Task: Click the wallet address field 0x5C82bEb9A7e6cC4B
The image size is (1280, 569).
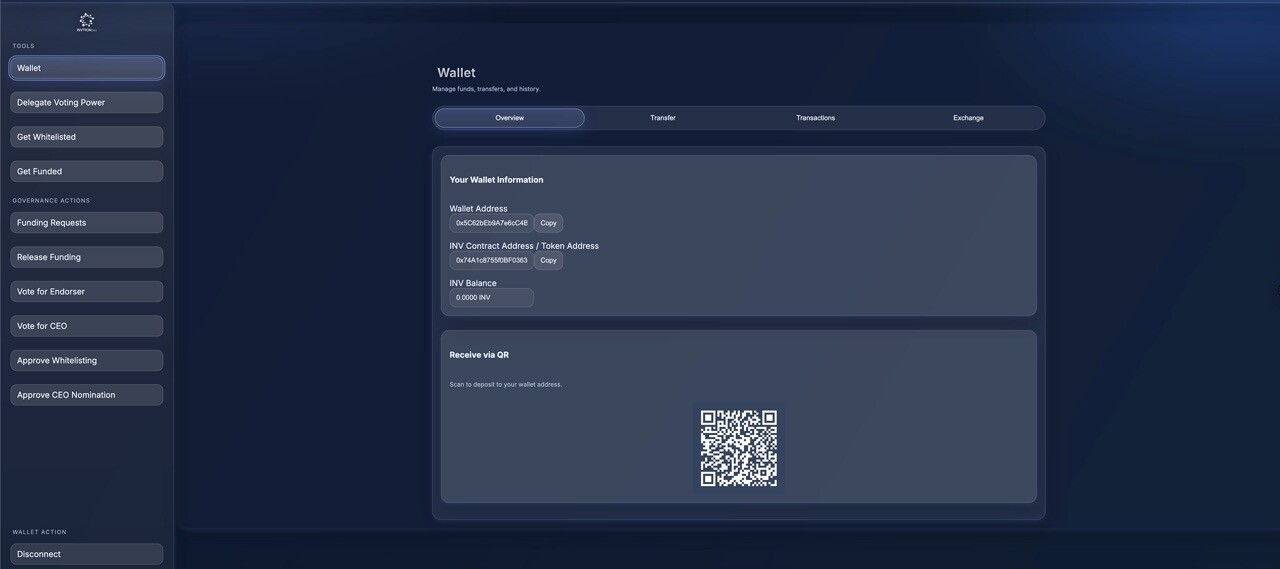Action: [x=491, y=223]
